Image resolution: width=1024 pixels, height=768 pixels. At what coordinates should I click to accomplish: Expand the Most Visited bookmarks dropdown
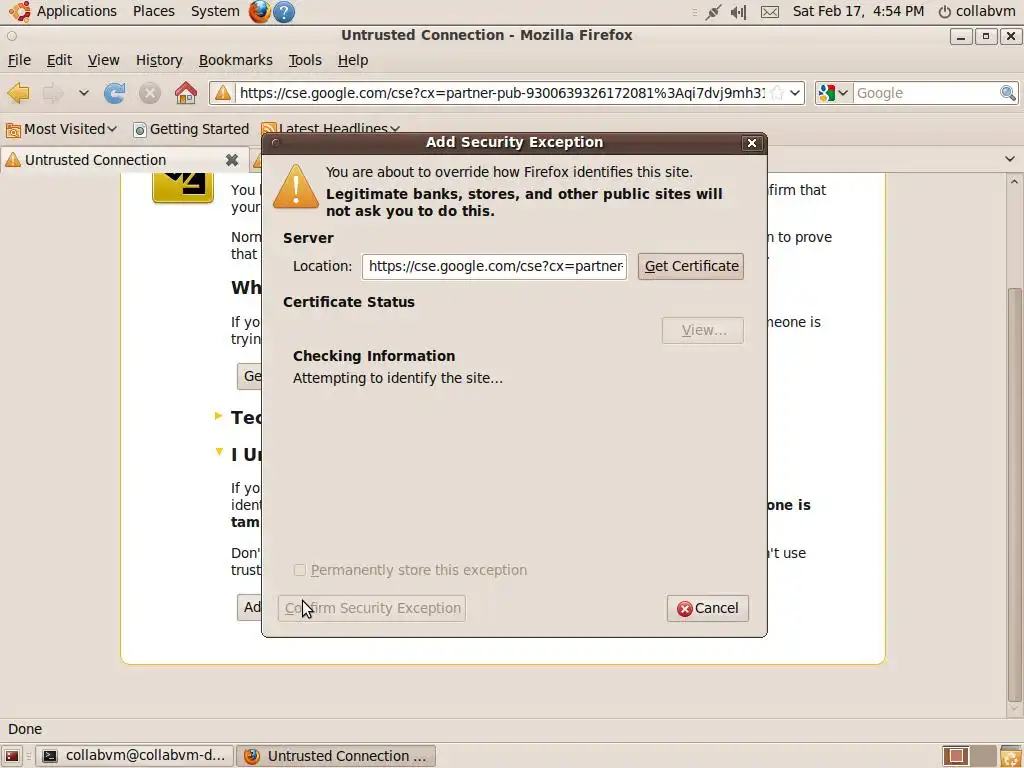[112, 129]
